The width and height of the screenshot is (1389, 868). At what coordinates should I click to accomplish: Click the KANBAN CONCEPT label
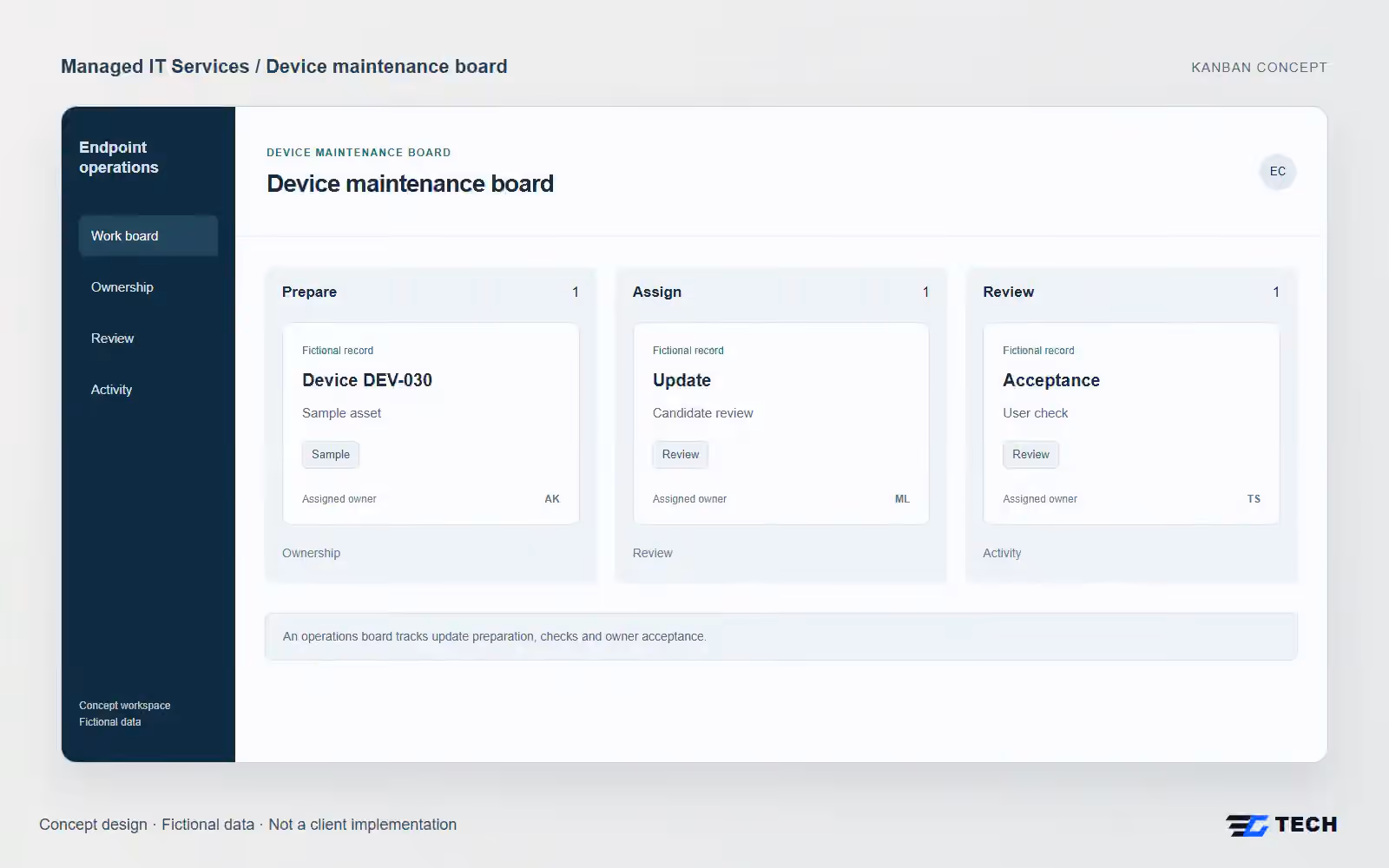[x=1259, y=68]
